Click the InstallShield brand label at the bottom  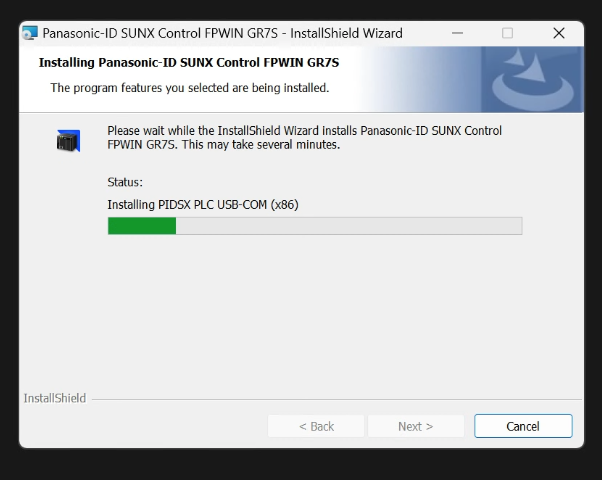pyautogui.click(x=55, y=398)
